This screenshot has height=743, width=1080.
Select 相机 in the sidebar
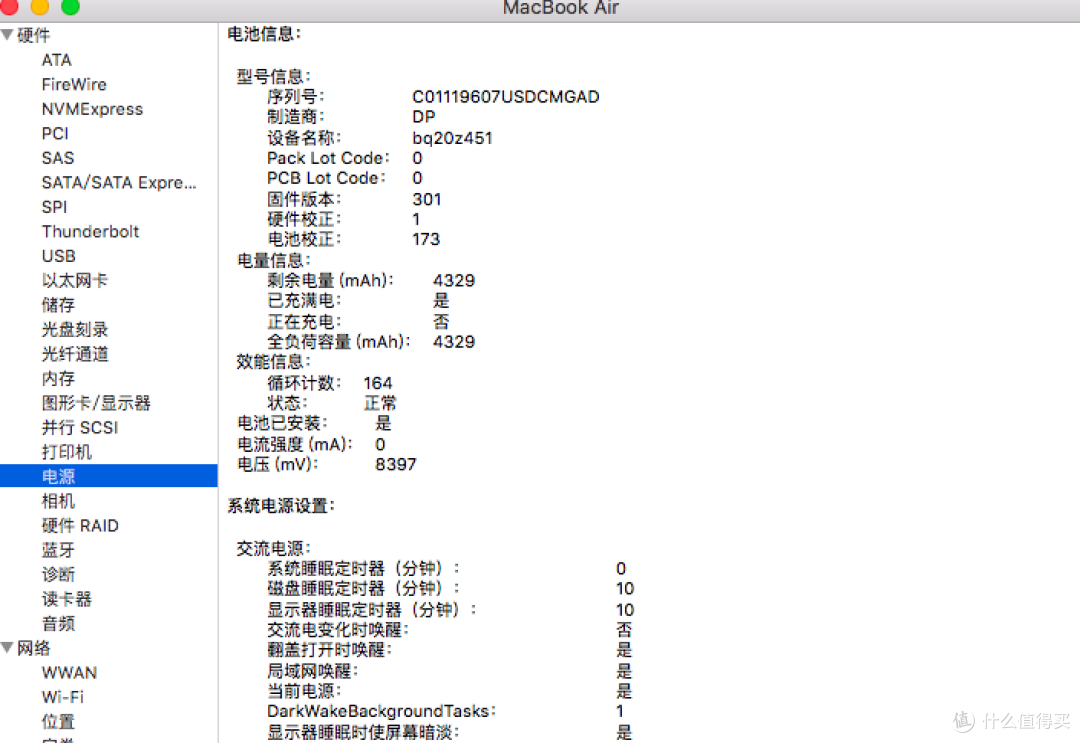(58, 501)
